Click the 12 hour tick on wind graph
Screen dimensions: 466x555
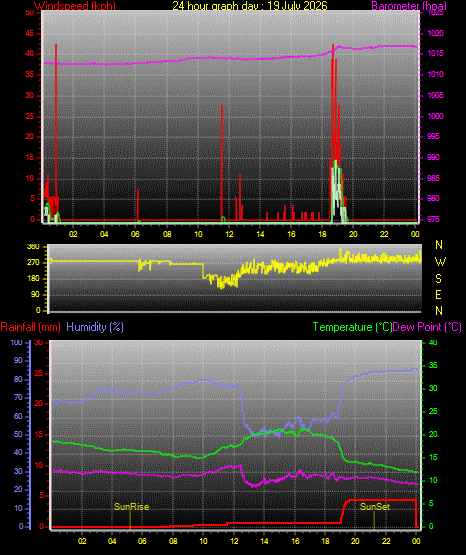click(229, 234)
